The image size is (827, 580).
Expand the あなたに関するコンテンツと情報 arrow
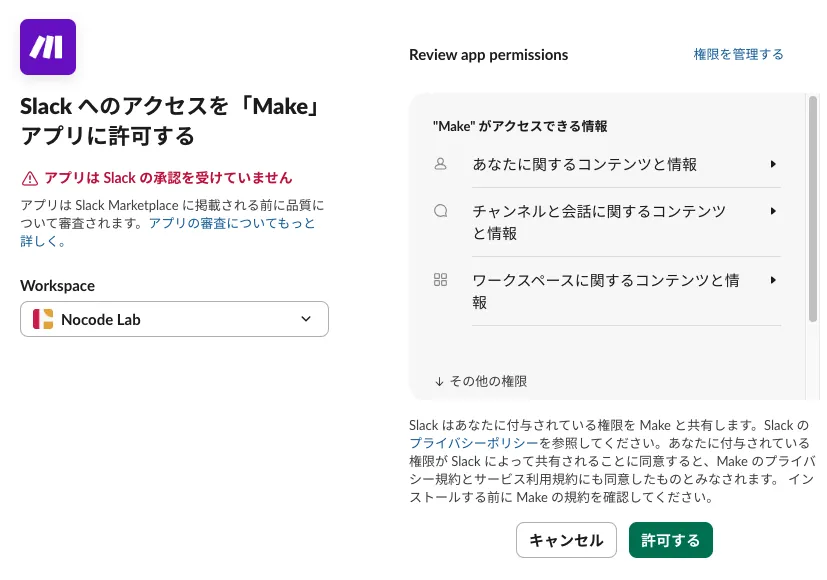coord(773,164)
